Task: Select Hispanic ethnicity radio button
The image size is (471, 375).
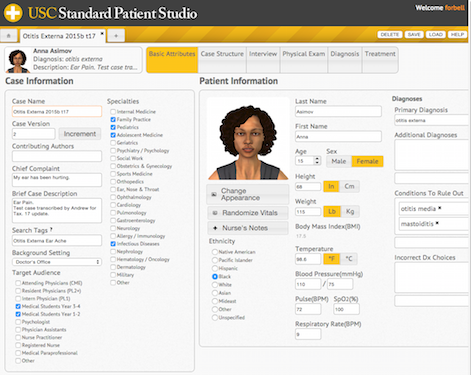Action: (215, 268)
